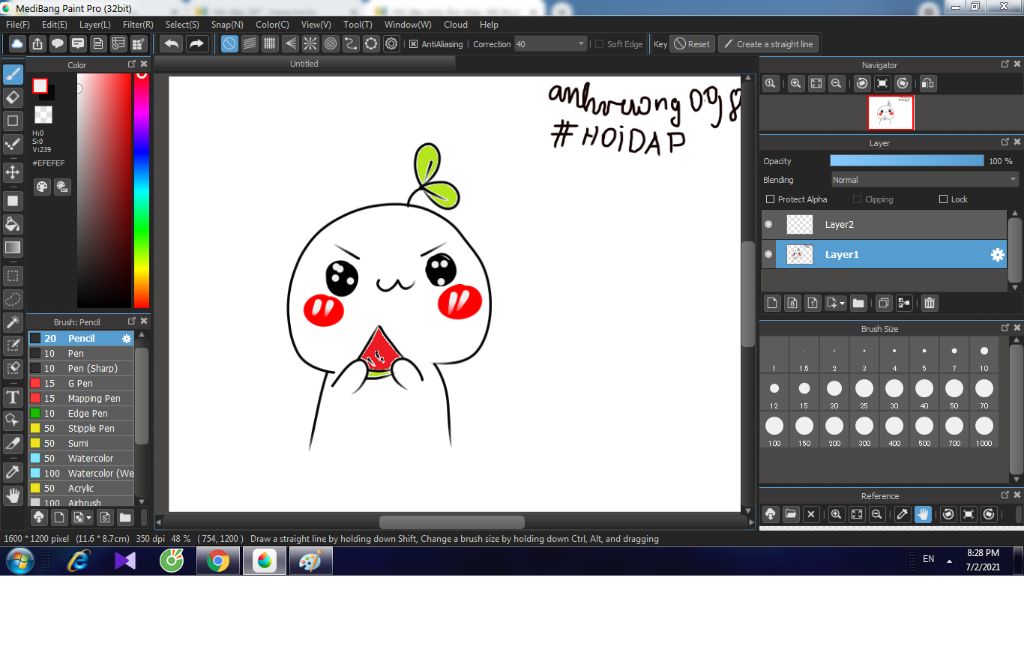Click the canvas horizontal scrollbar
The height and width of the screenshot is (661, 1024).
(452, 522)
